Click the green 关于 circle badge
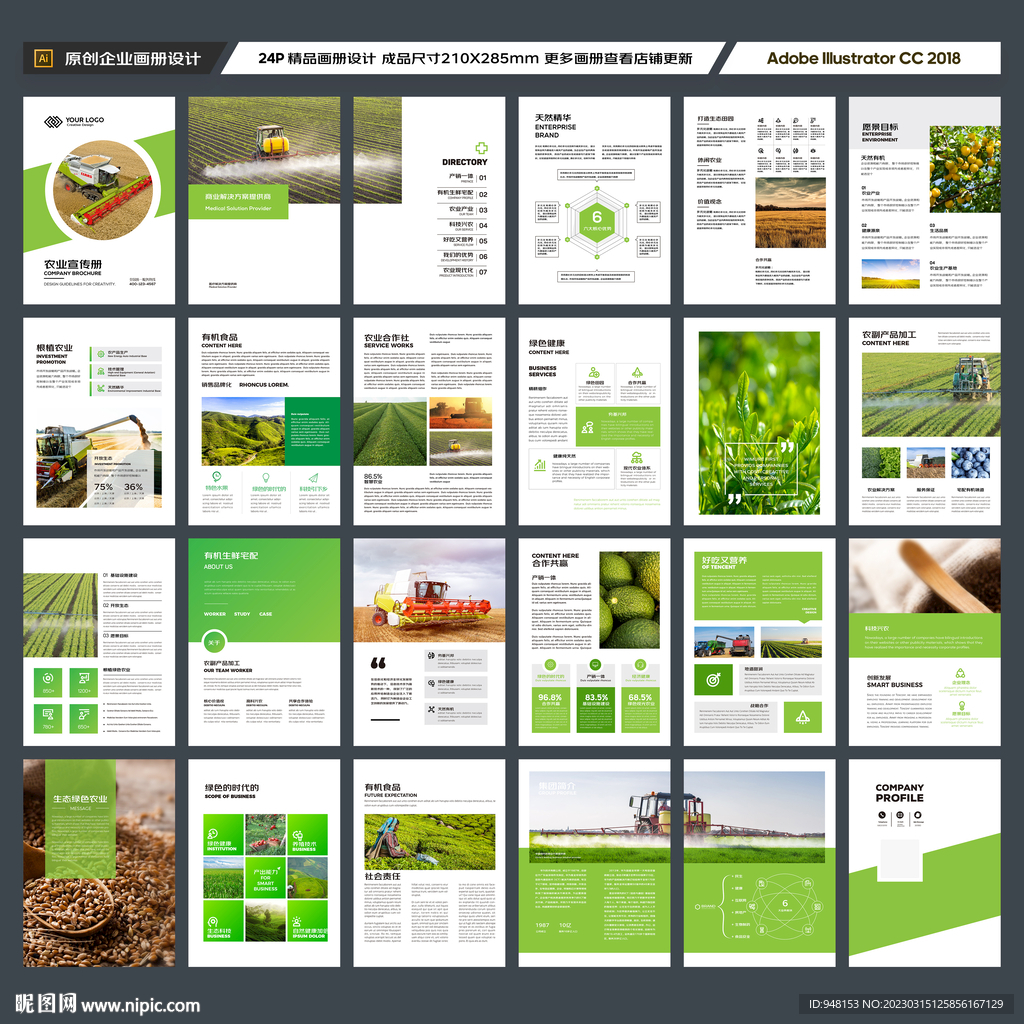The height and width of the screenshot is (1024, 1024). point(214,643)
